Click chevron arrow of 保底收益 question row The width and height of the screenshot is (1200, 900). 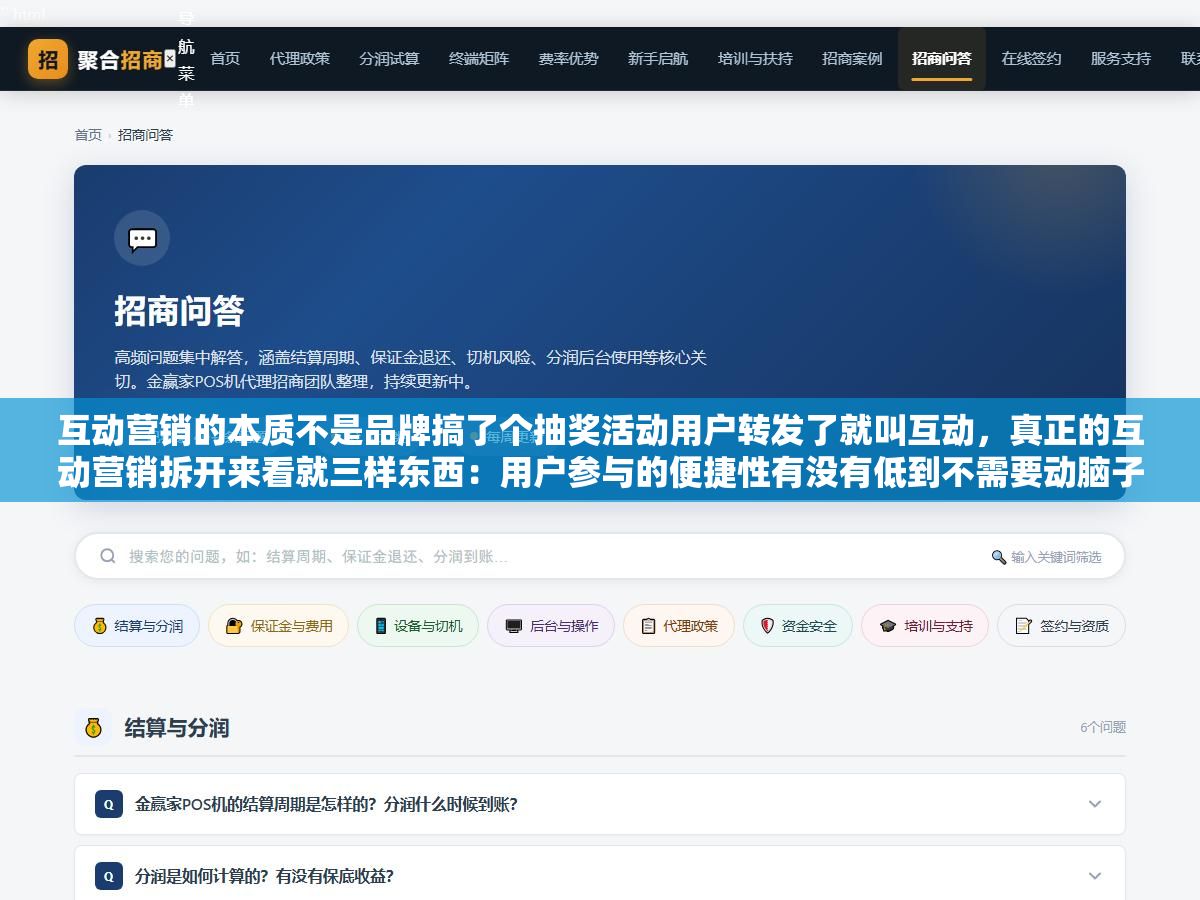pyautogui.click(x=1095, y=876)
